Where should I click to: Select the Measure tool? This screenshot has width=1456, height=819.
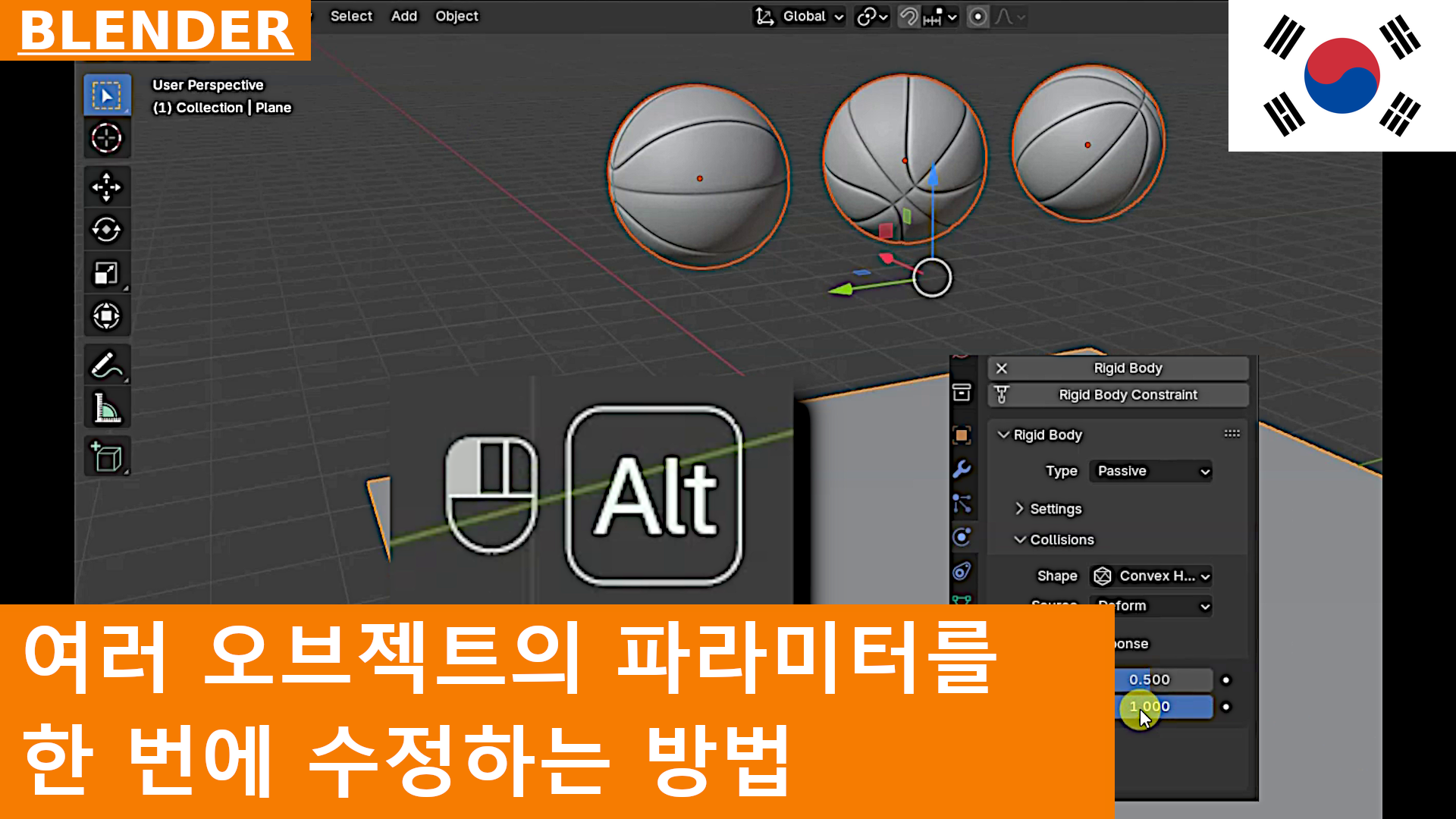pos(107,408)
